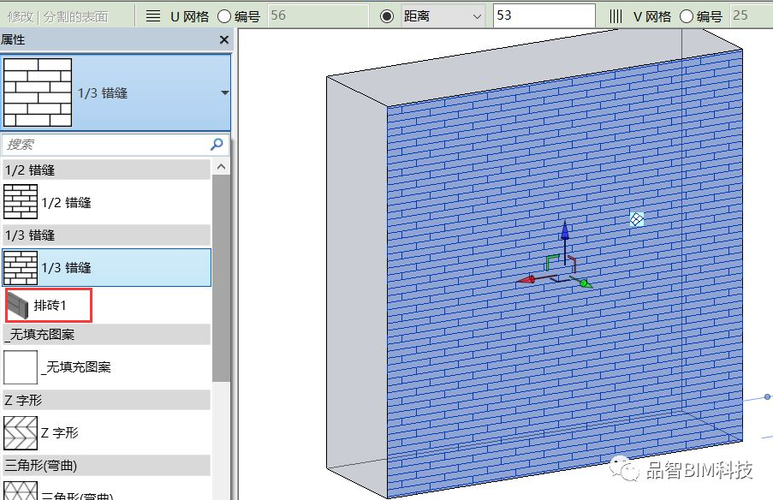This screenshot has width=773, height=500.
Task: Click the type list scrollbar thumb
Action: click(x=221, y=278)
